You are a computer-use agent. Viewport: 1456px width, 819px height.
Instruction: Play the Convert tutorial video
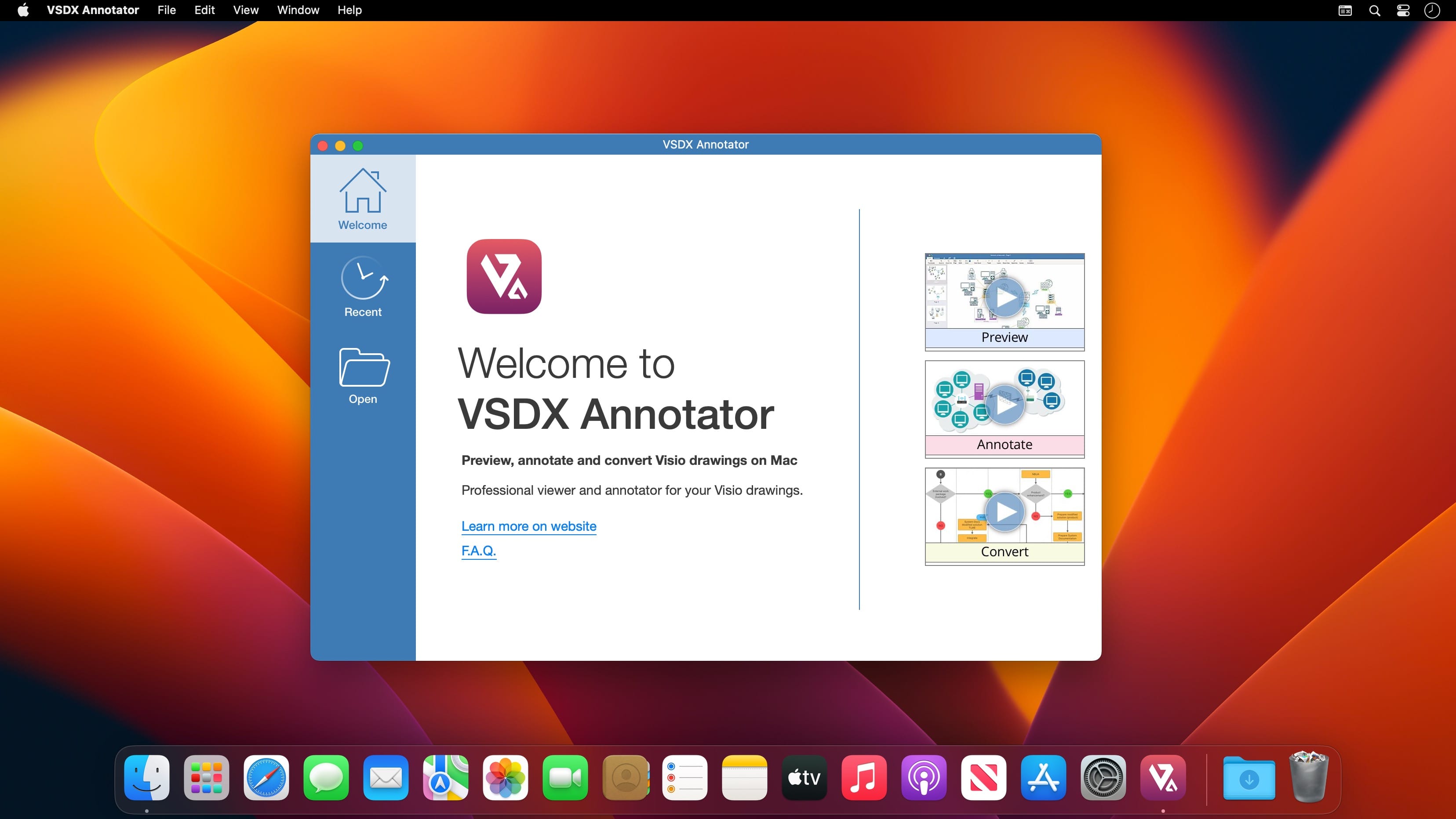[1005, 512]
